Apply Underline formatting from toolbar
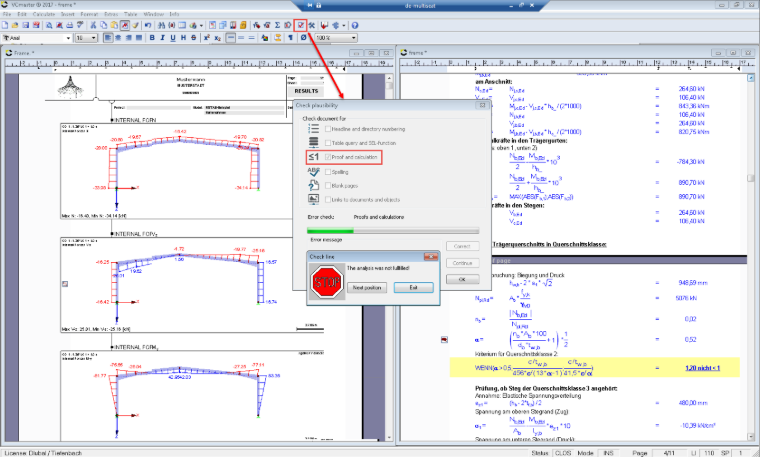Screen dimensions: 760x457 click(x=173, y=38)
